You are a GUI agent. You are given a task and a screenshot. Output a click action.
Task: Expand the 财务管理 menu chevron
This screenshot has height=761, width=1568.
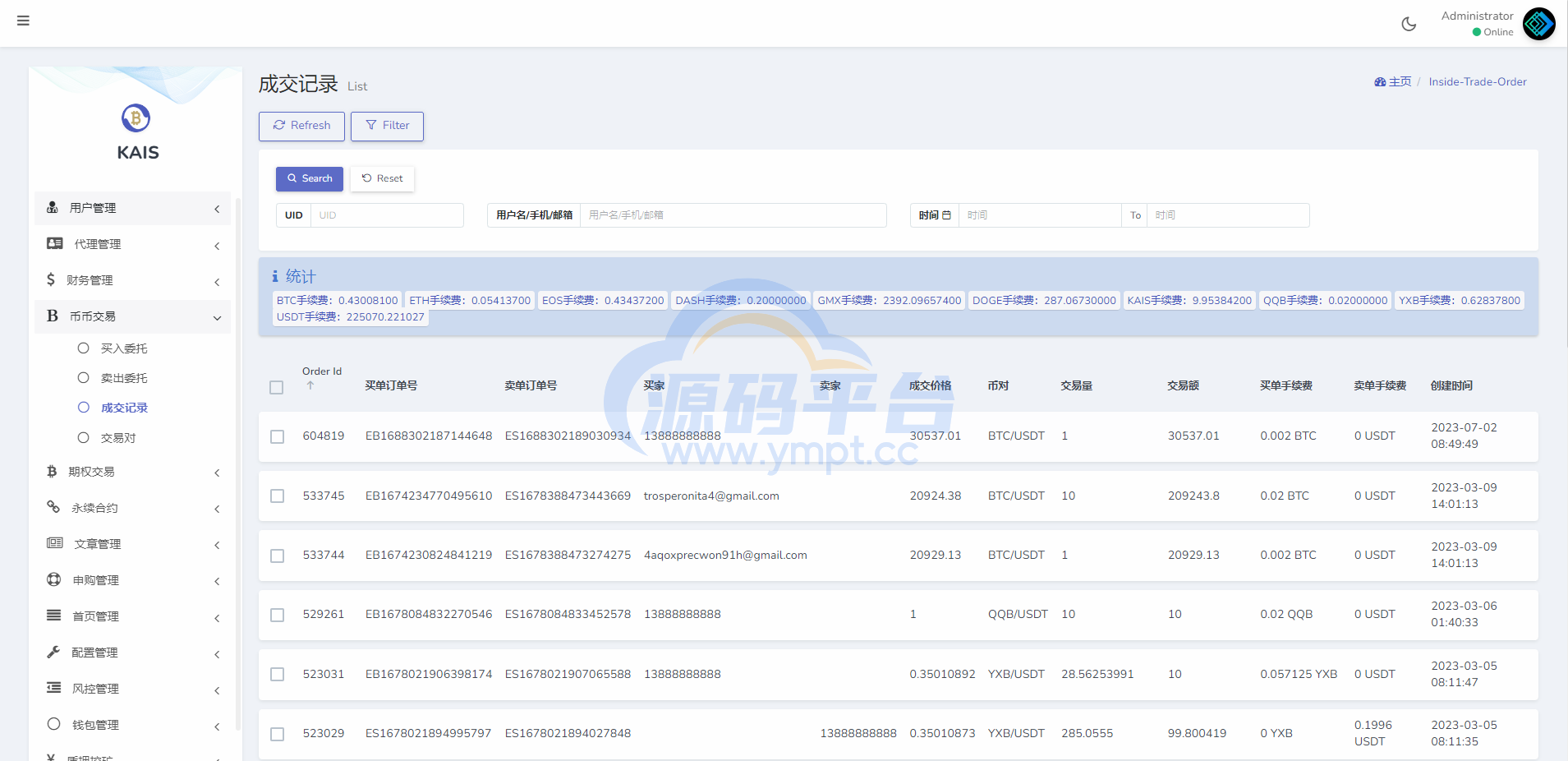tap(217, 282)
